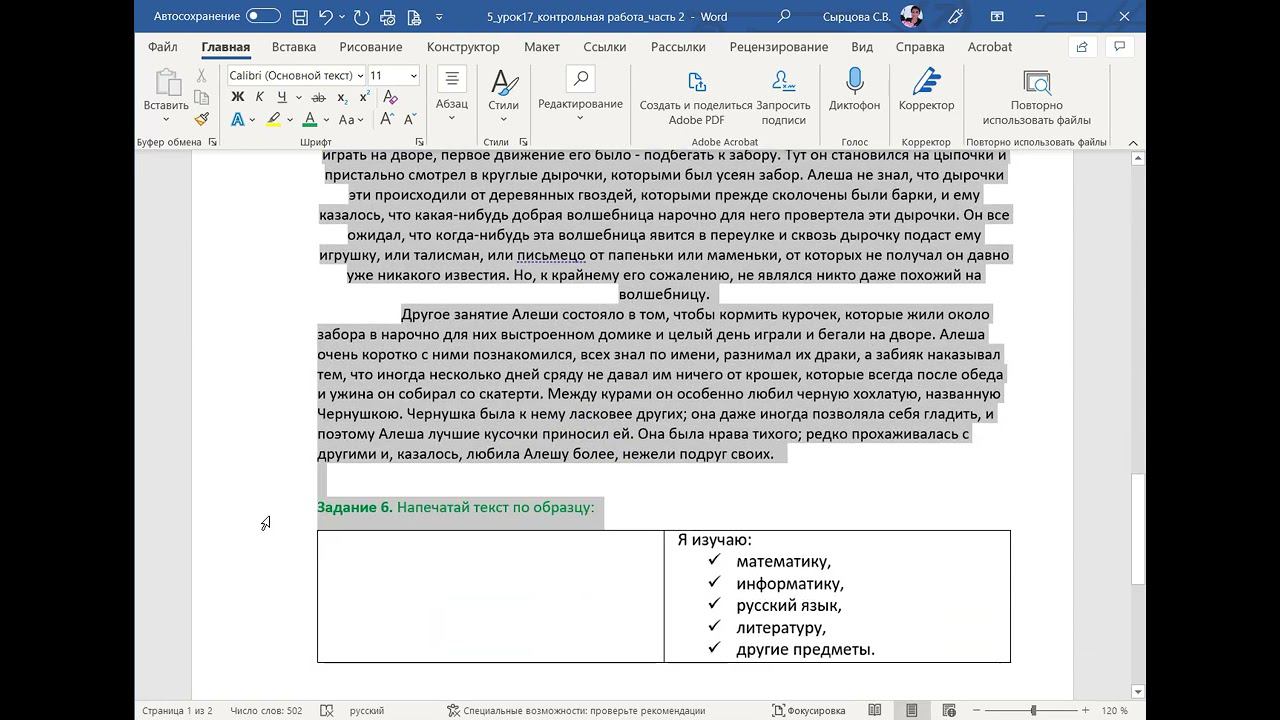
Task: Open ribbon display options
Action: pyautogui.click(x=997, y=16)
